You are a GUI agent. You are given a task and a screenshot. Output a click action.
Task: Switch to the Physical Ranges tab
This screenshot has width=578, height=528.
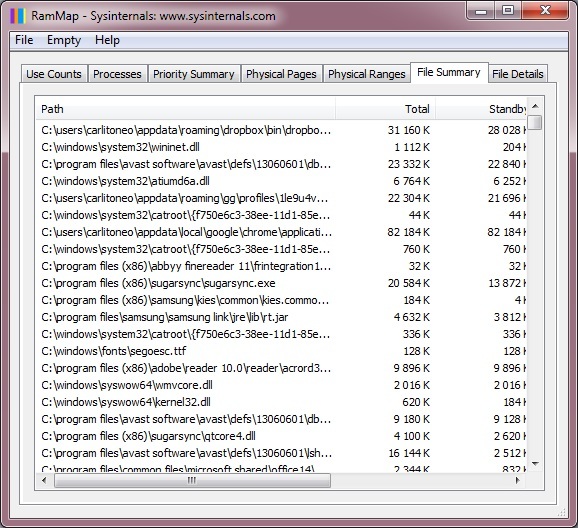point(367,74)
